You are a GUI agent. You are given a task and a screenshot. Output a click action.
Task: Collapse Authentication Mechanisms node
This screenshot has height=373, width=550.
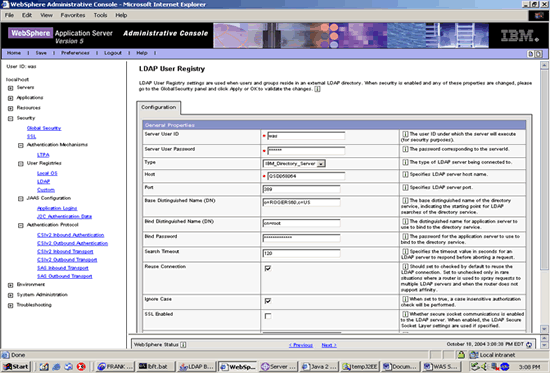[x=21, y=145]
